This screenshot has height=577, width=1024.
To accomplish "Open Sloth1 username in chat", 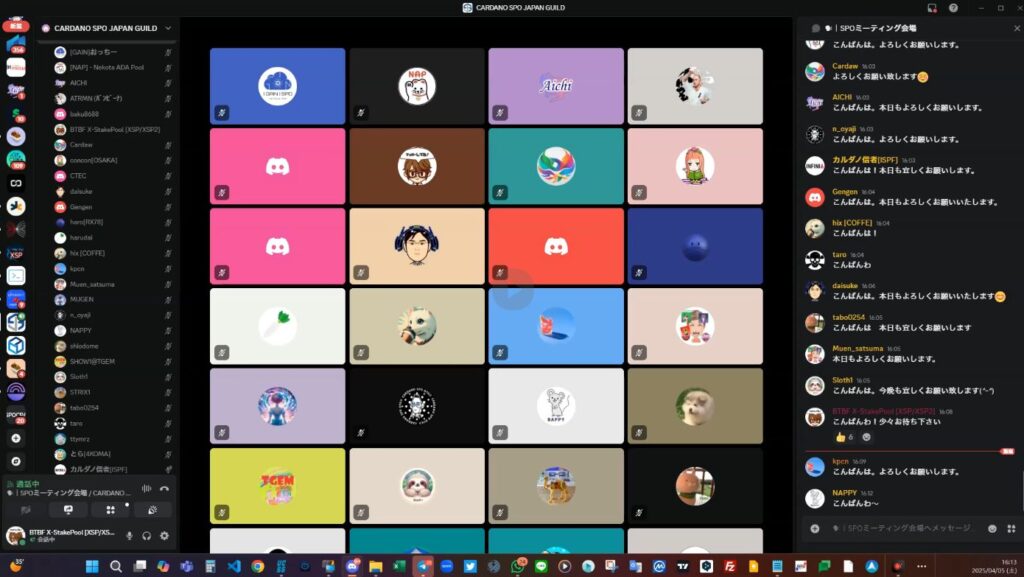I will [x=842, y=380].
